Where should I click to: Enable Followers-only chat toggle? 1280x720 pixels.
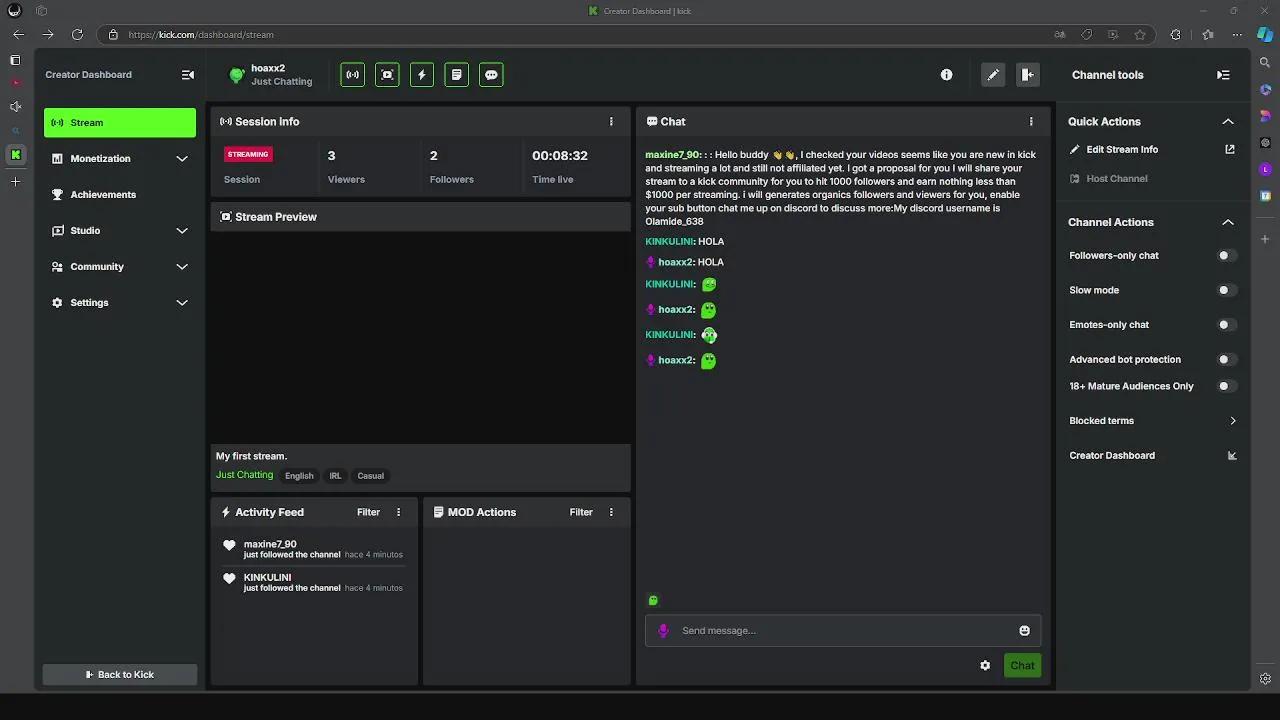click(x=1226, y=256)
